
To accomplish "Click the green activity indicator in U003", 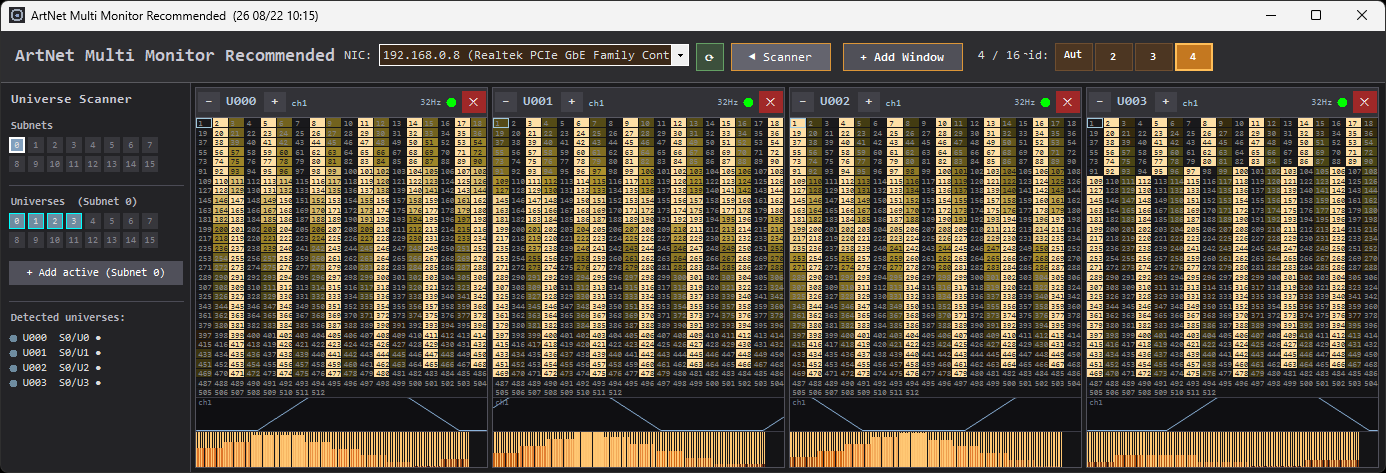I will pyautogui.click(x=1343, y=101).
